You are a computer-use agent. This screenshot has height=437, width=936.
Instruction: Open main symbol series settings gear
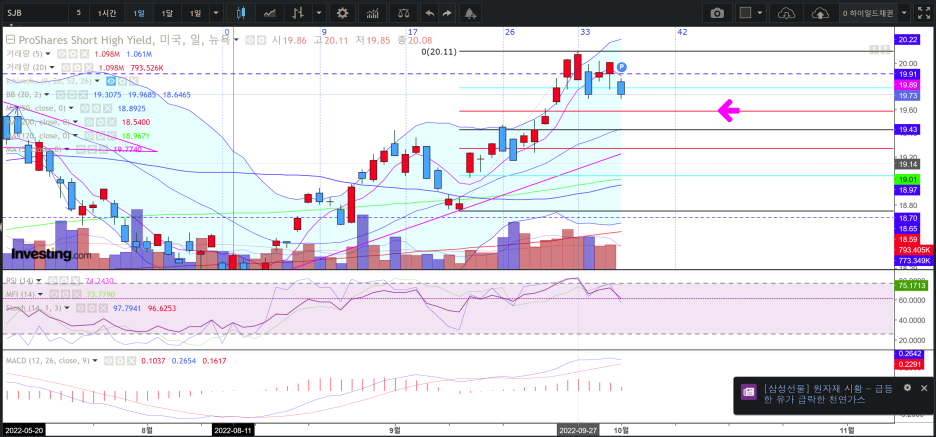click(x=261, y=40)
